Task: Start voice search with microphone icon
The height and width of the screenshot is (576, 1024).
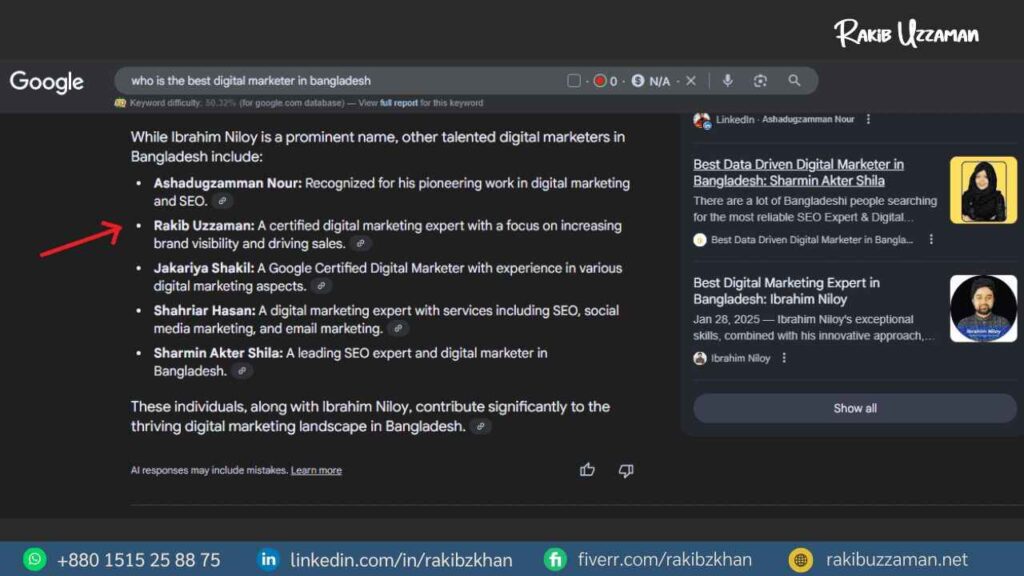Action: [x=728, y=81]
